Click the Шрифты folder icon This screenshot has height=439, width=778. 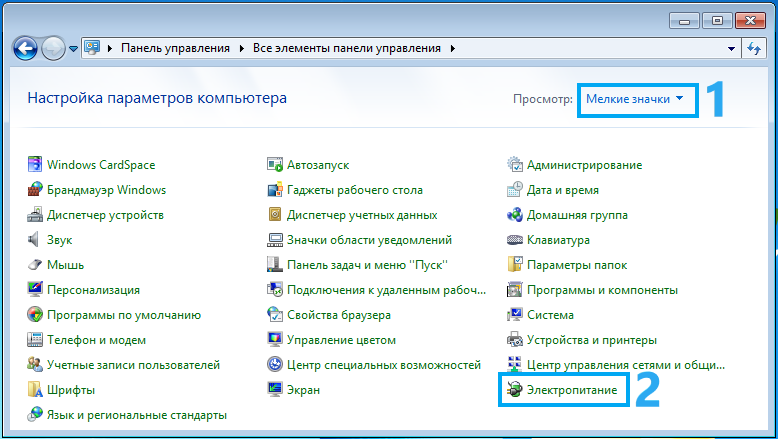[x=35, y=389]
